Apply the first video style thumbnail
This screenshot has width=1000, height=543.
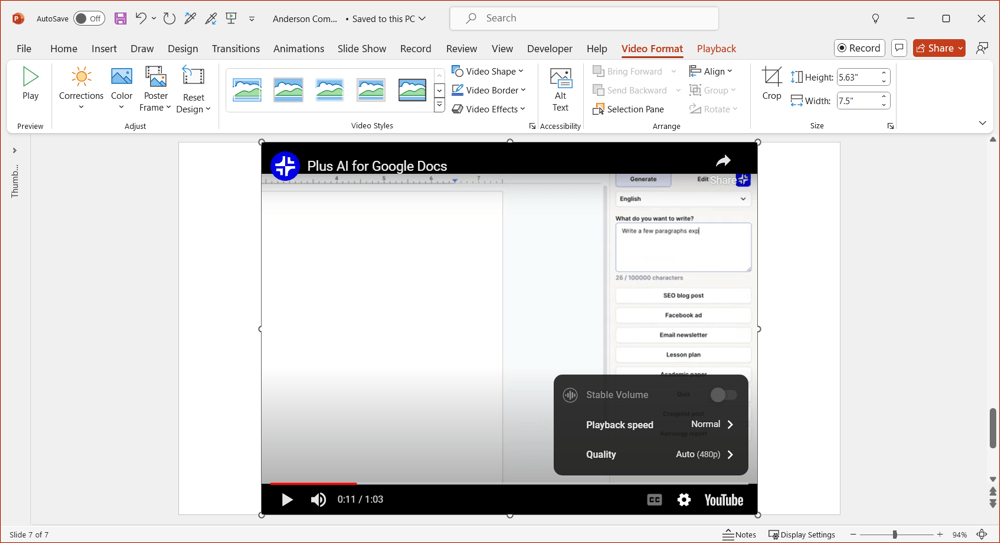[x=247, y=90]
